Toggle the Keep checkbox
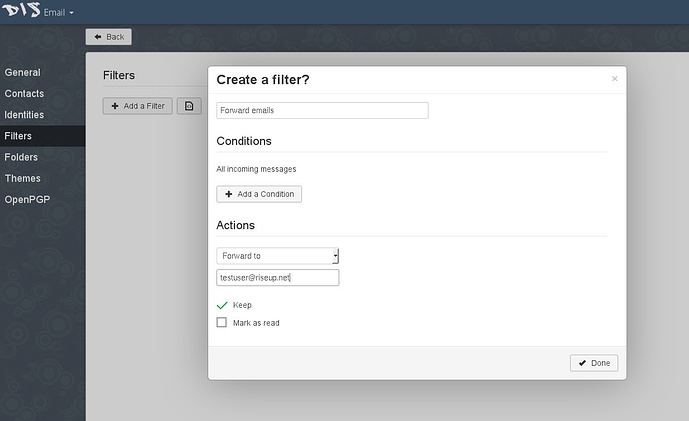Viewport: 689px width, 421px height. (x=222, y=305)
